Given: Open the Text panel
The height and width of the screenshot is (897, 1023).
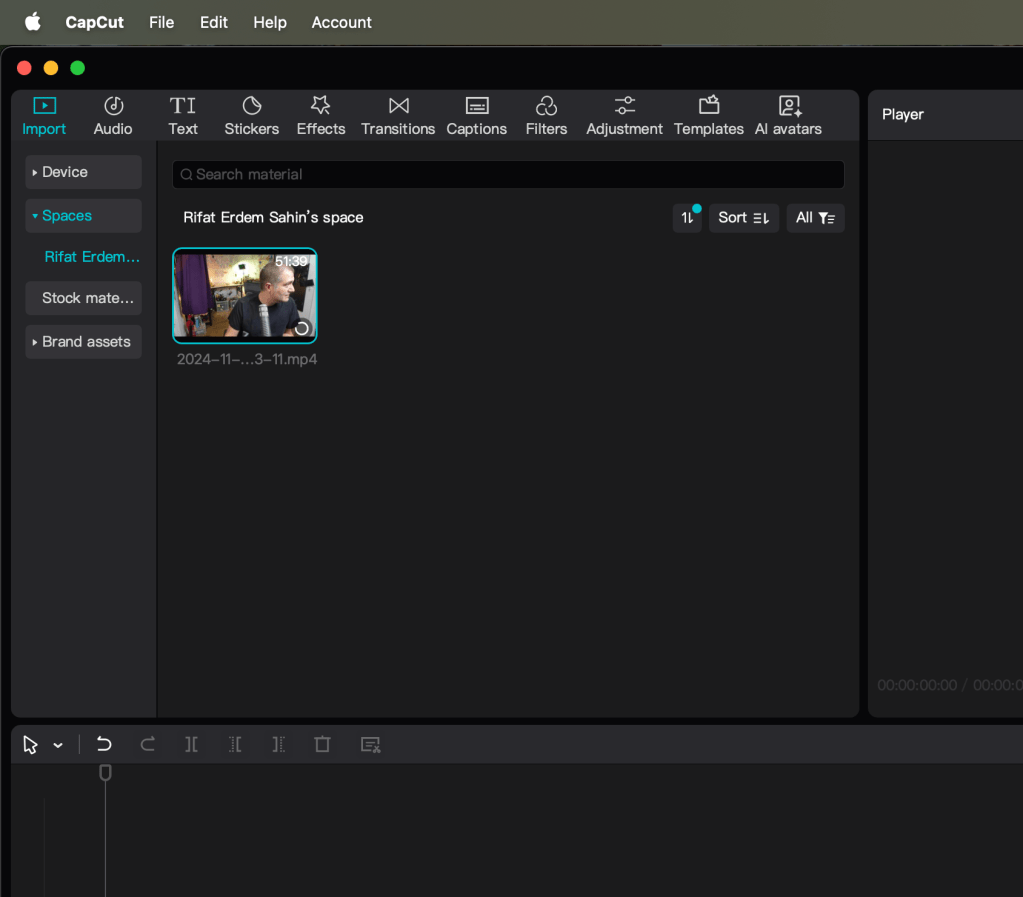Looking at the screenshot, I should point(183,115).
